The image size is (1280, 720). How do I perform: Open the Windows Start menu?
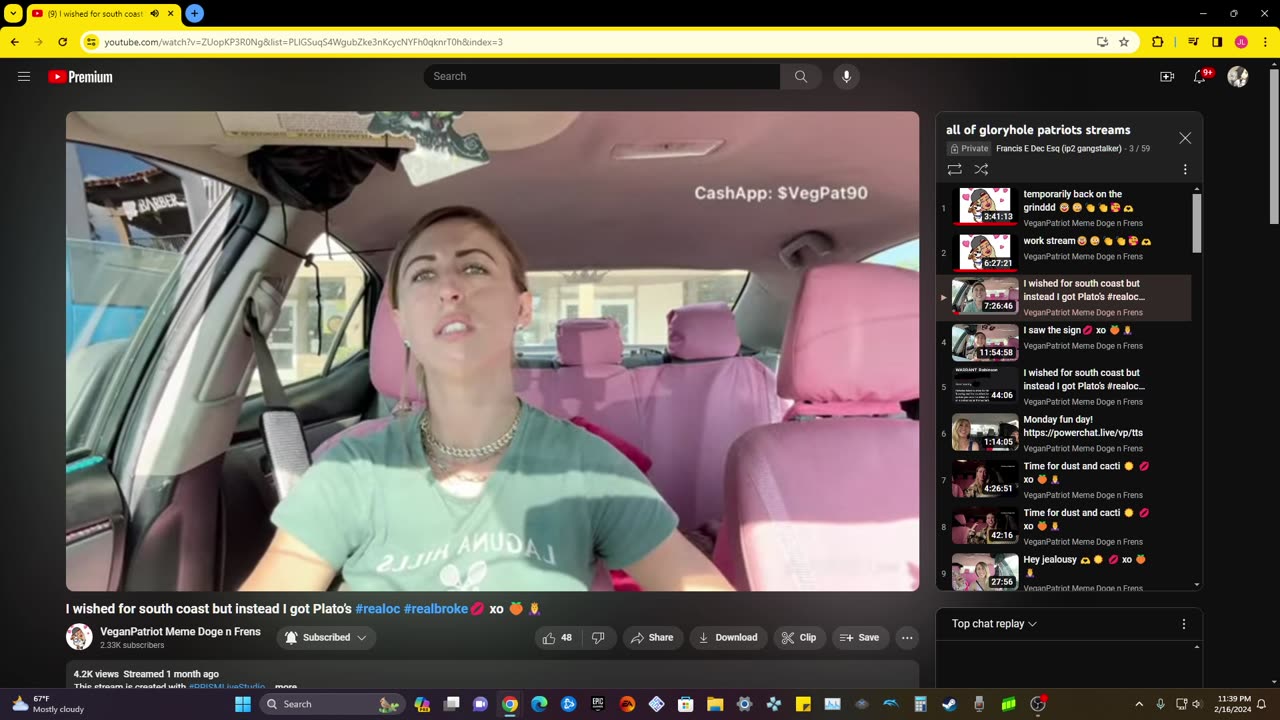[242, 704]
